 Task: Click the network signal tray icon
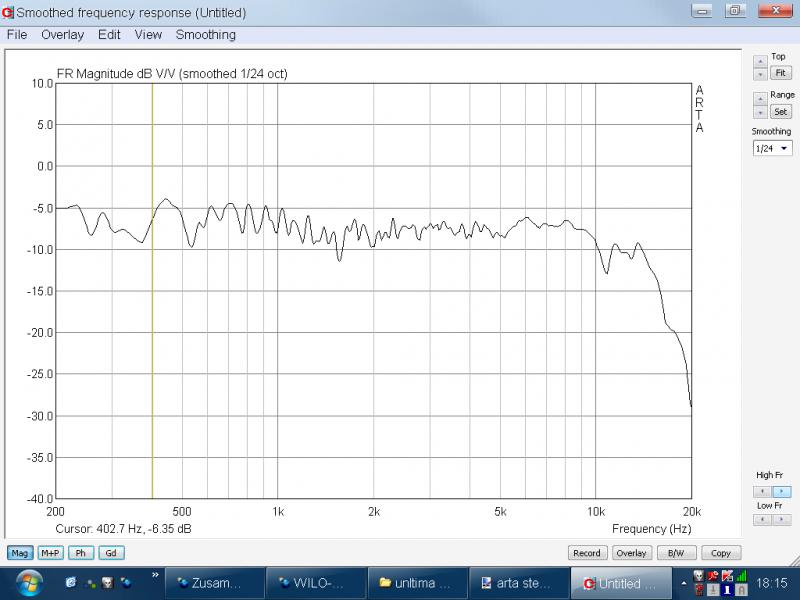(741, 576)
